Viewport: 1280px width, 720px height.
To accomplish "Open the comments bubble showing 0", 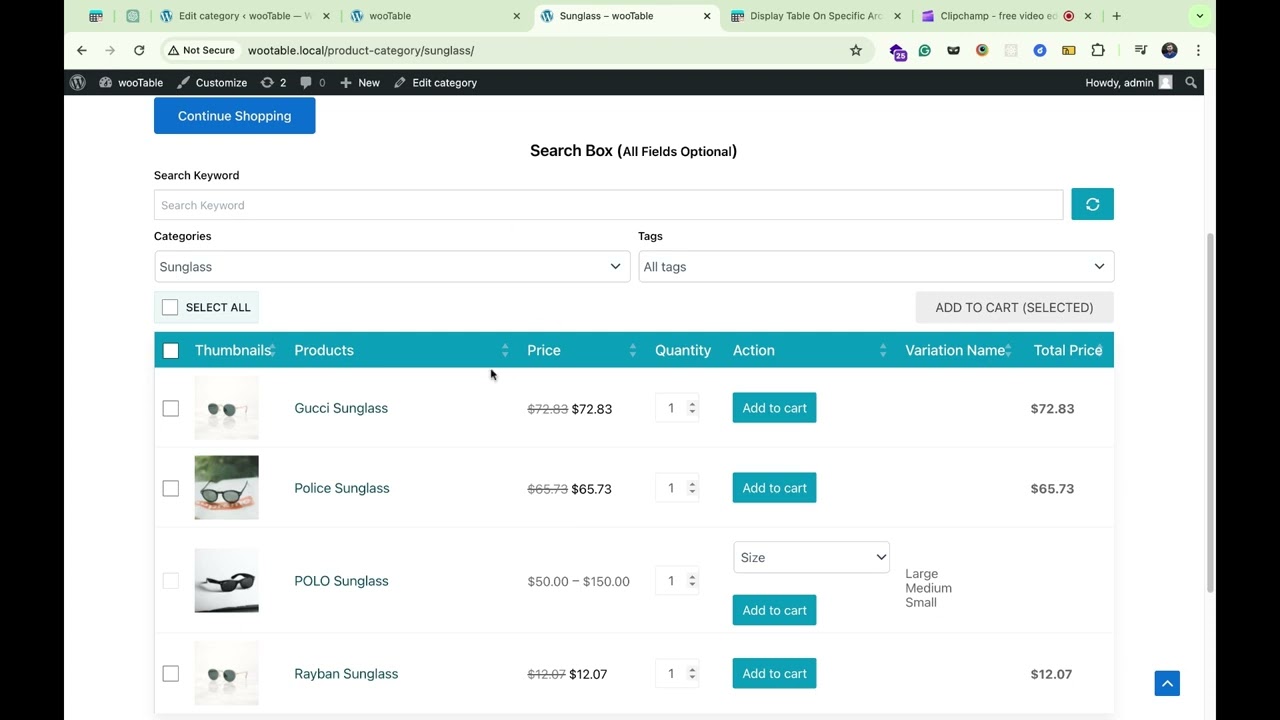I will [313, 83].
